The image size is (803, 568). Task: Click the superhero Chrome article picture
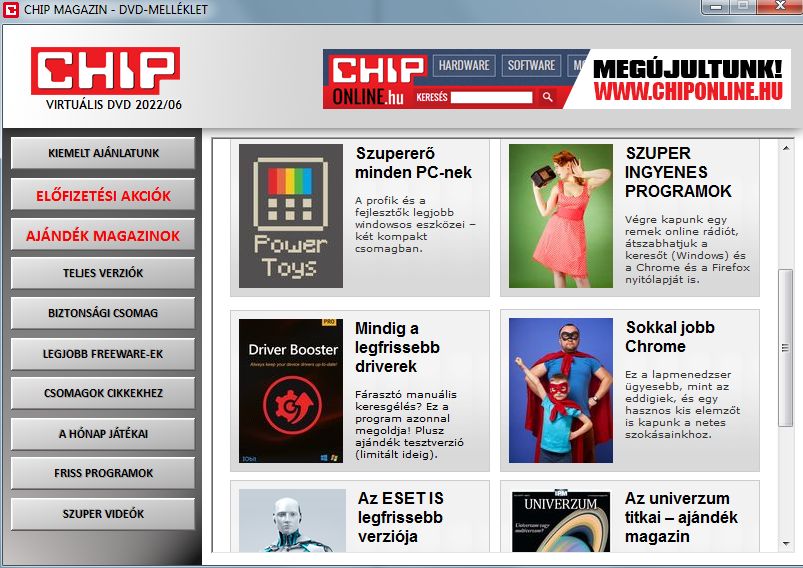(560, 390)
